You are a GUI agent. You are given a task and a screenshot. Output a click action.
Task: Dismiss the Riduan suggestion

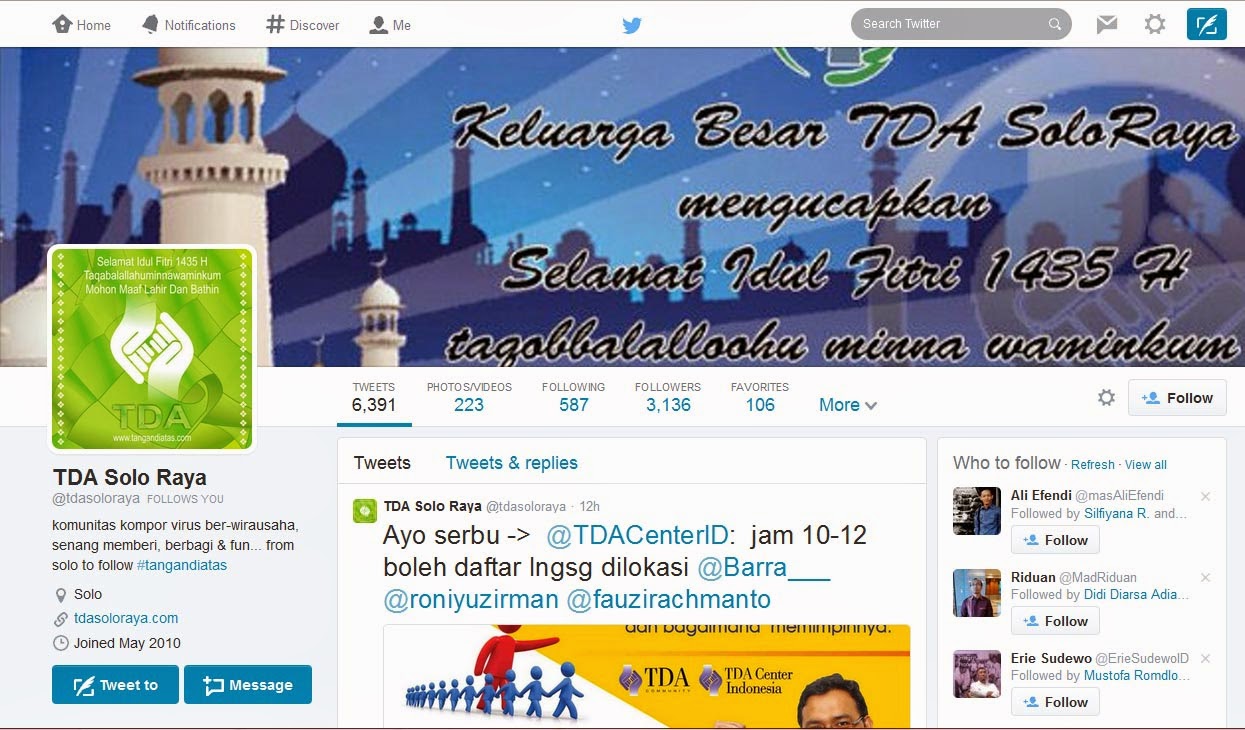(1205, 577)
